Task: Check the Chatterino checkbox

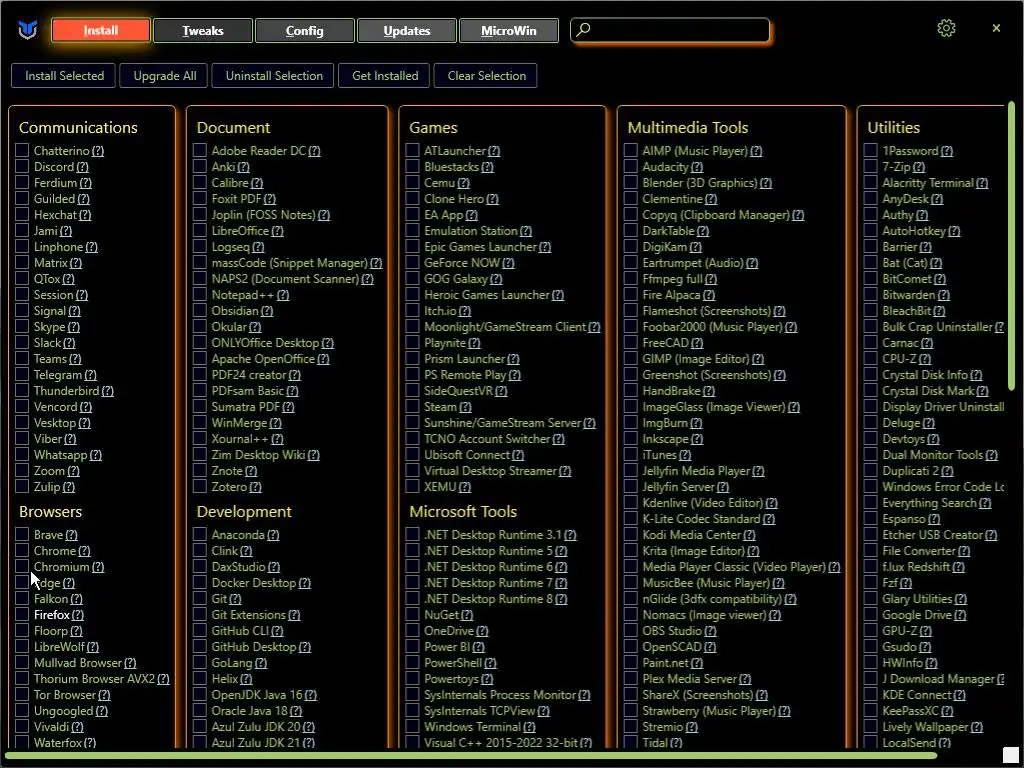Action: click(22, 151)
